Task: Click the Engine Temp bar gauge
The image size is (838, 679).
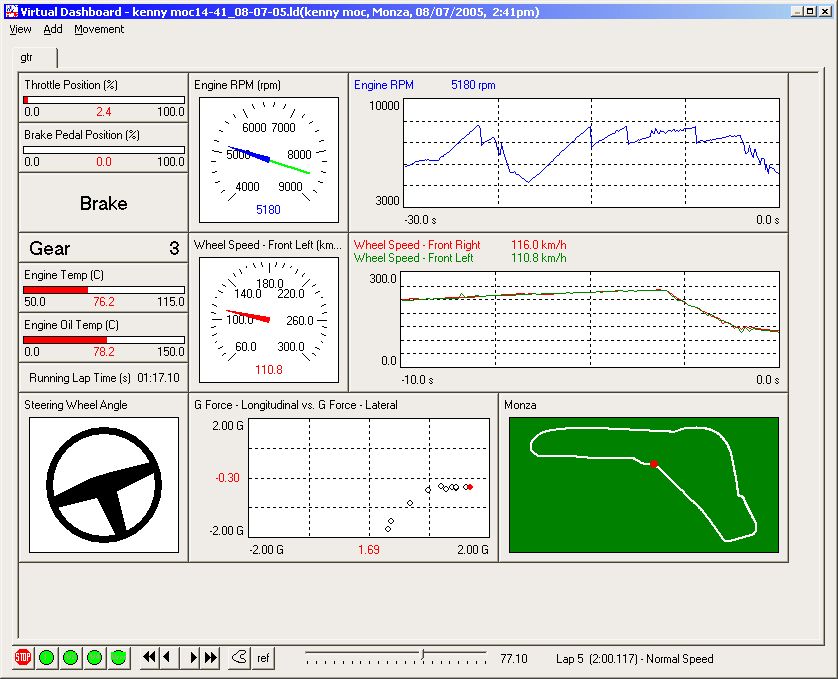Action: click(x=104, y=289)
